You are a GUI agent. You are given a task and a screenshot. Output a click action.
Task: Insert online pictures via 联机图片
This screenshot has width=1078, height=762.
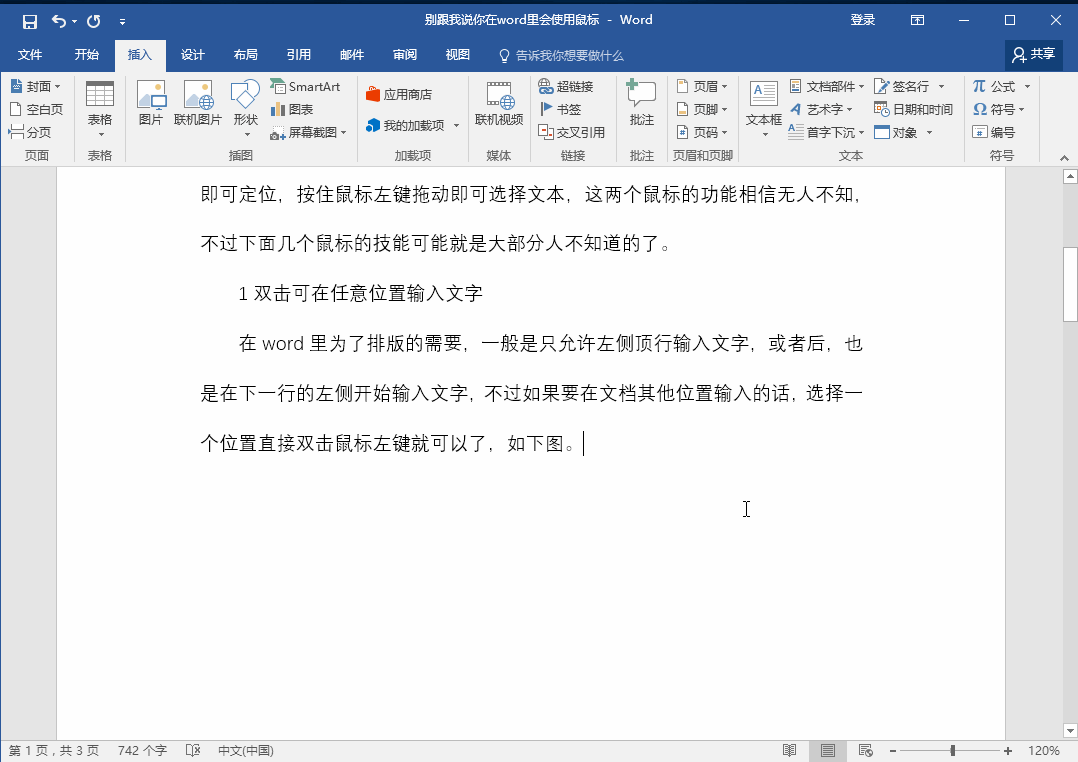point(198,103)
